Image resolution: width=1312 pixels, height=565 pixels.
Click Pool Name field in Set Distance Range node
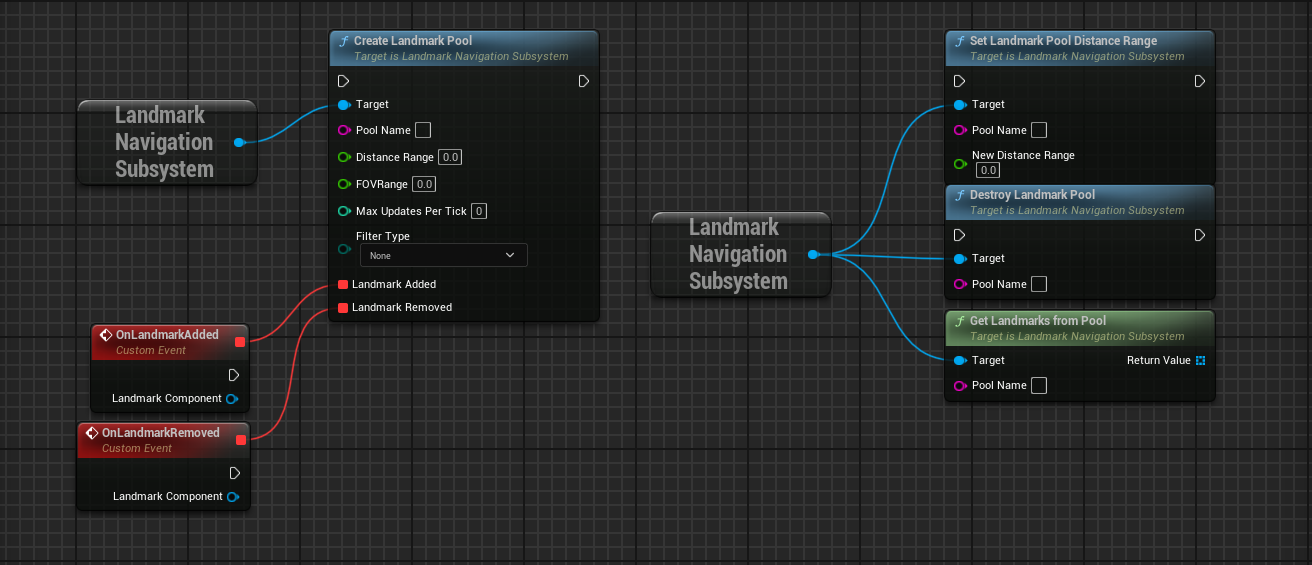point(1039,130)
